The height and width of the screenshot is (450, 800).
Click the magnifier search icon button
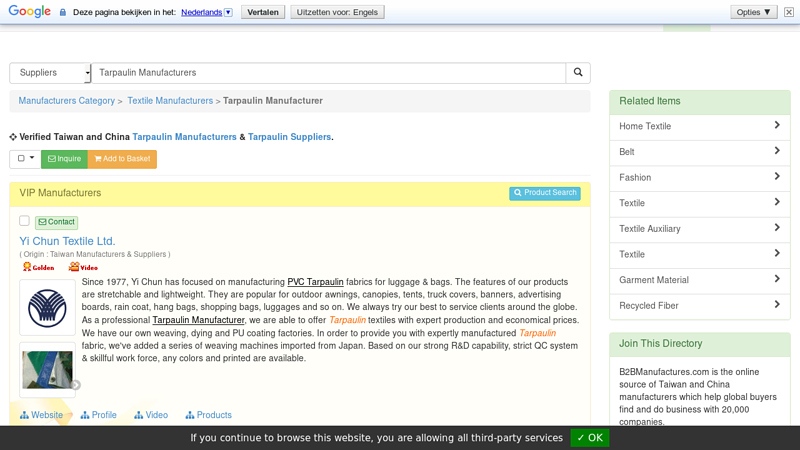(x=577, y=73)
